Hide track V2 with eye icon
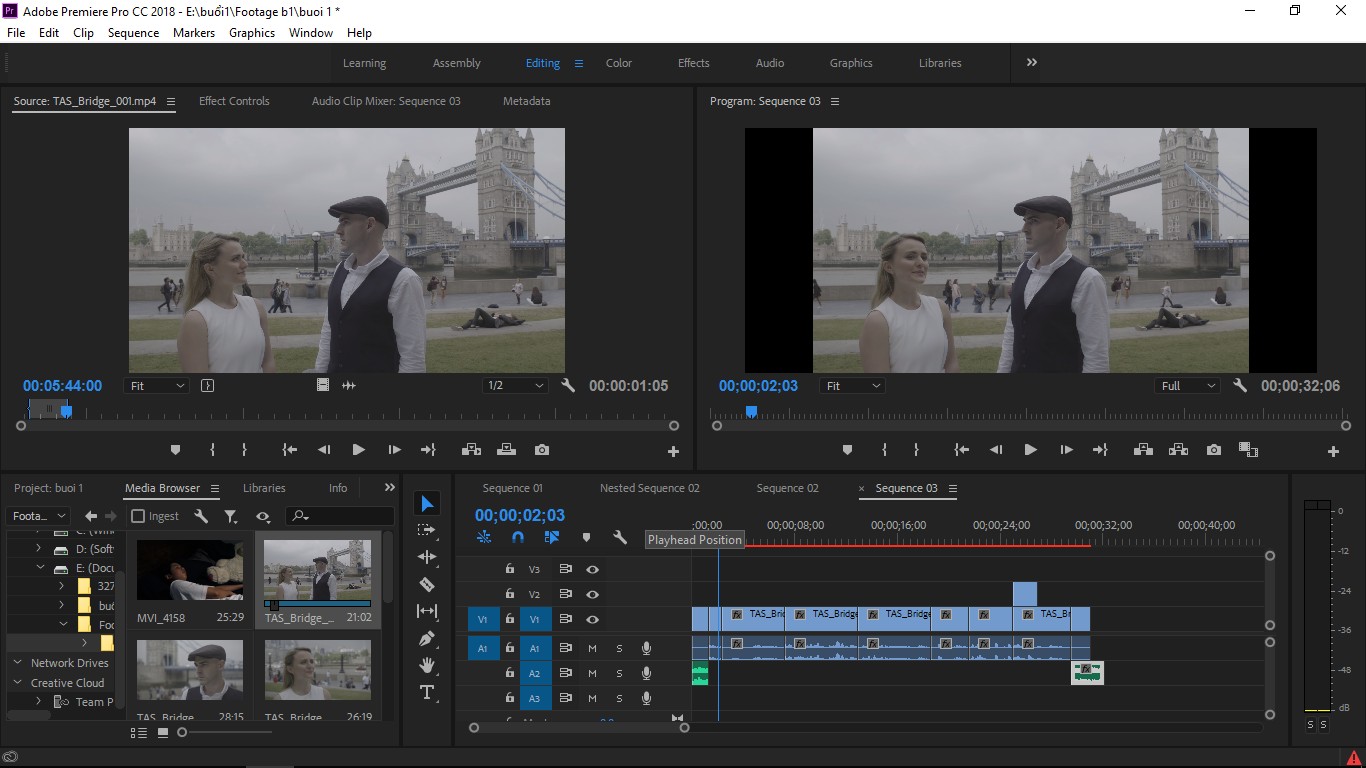Screen dimensions: 1366x768 [592, 594]
